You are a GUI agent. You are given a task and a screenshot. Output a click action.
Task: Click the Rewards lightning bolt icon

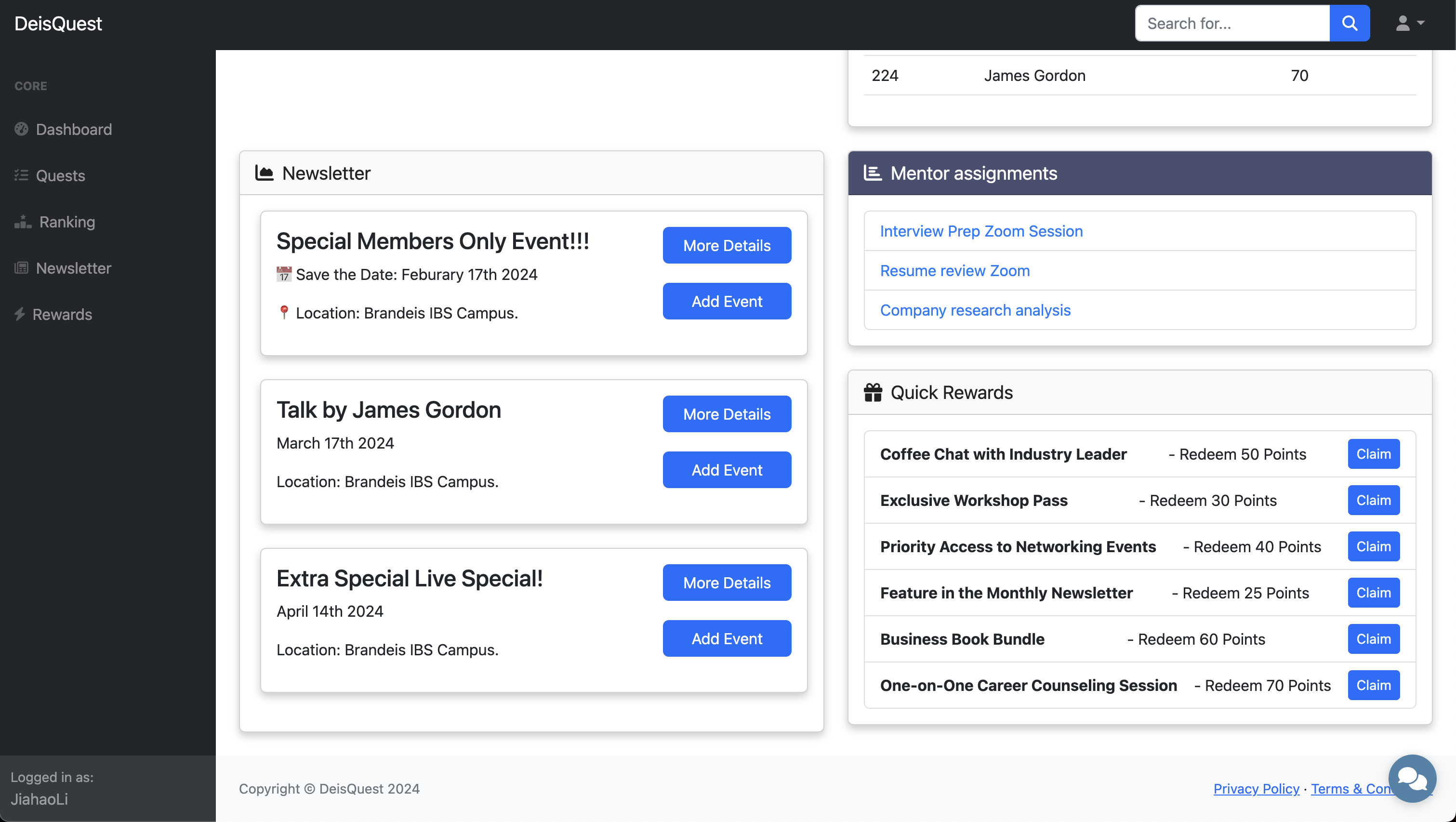20,314
